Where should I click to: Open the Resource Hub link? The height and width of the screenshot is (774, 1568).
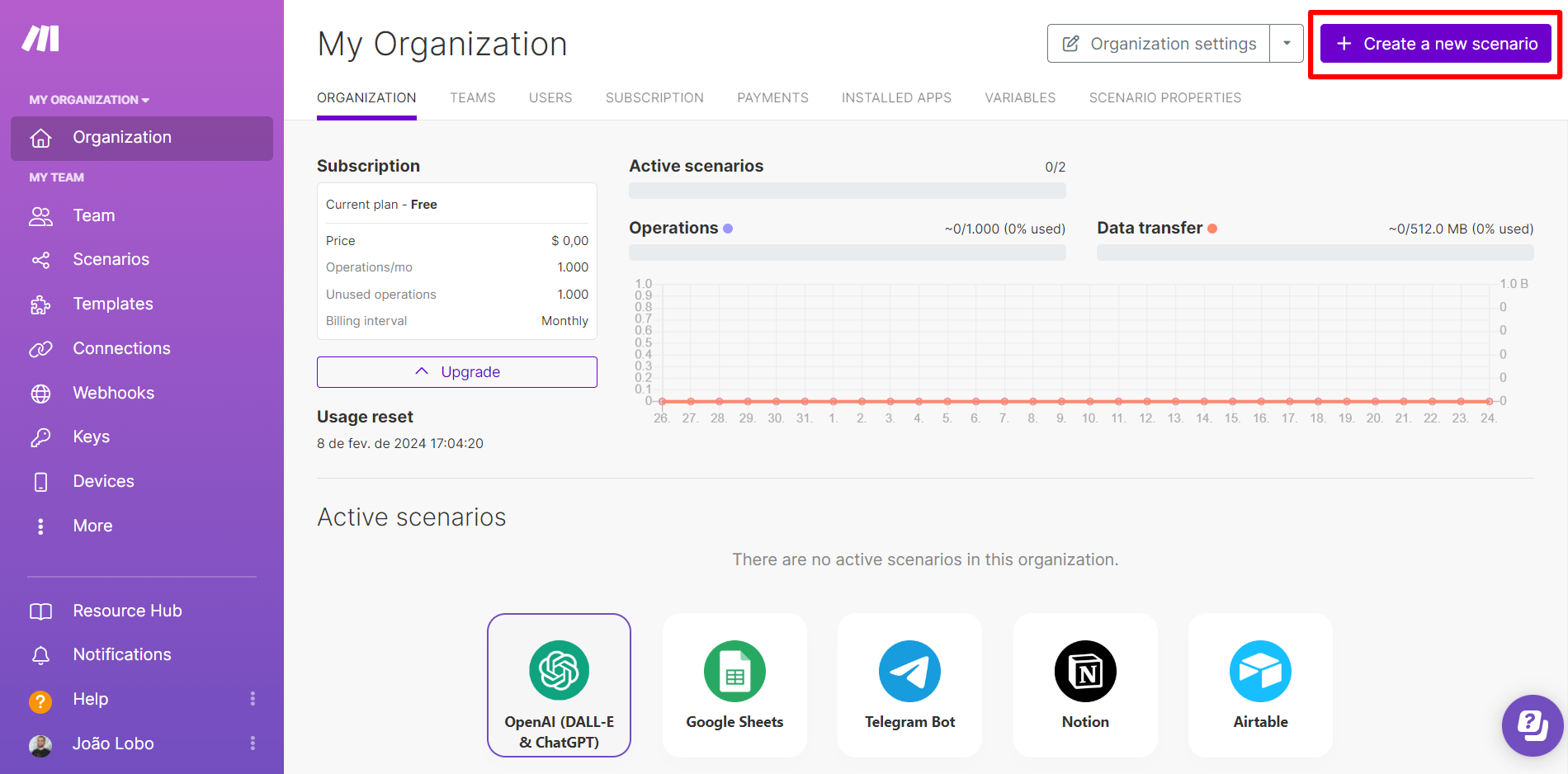click(x=127, y=611)
